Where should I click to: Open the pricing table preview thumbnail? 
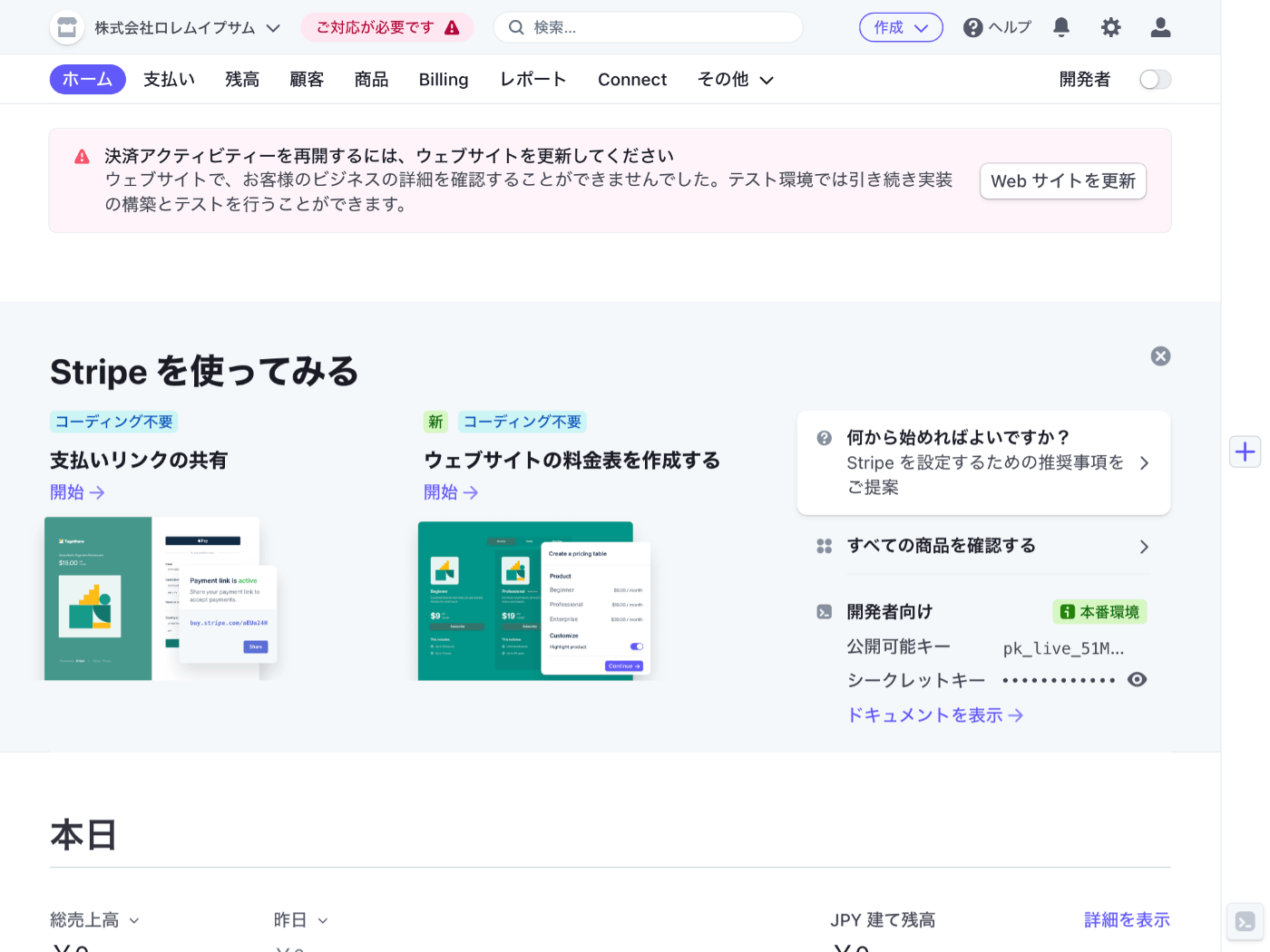(x=534, y=600)
